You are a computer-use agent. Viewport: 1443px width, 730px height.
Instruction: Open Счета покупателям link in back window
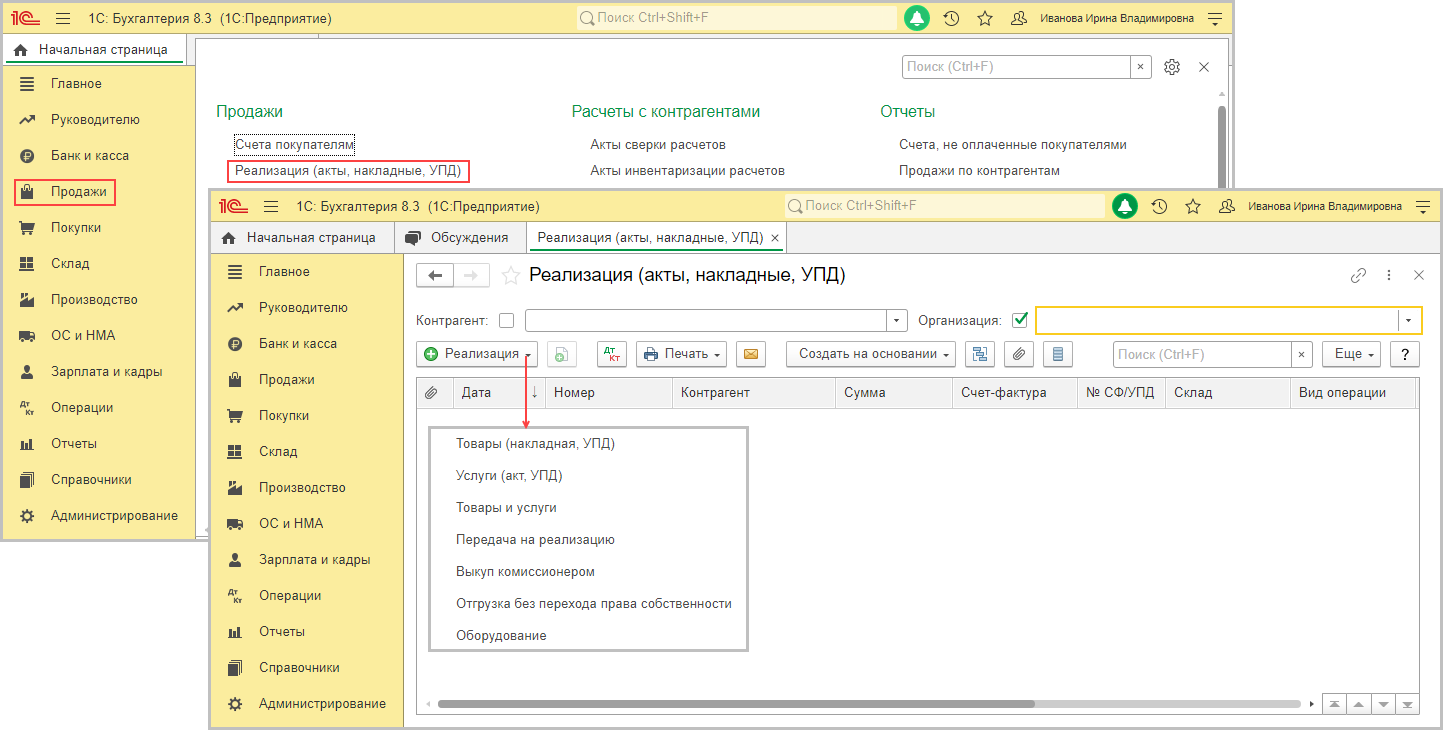(295, 145)
